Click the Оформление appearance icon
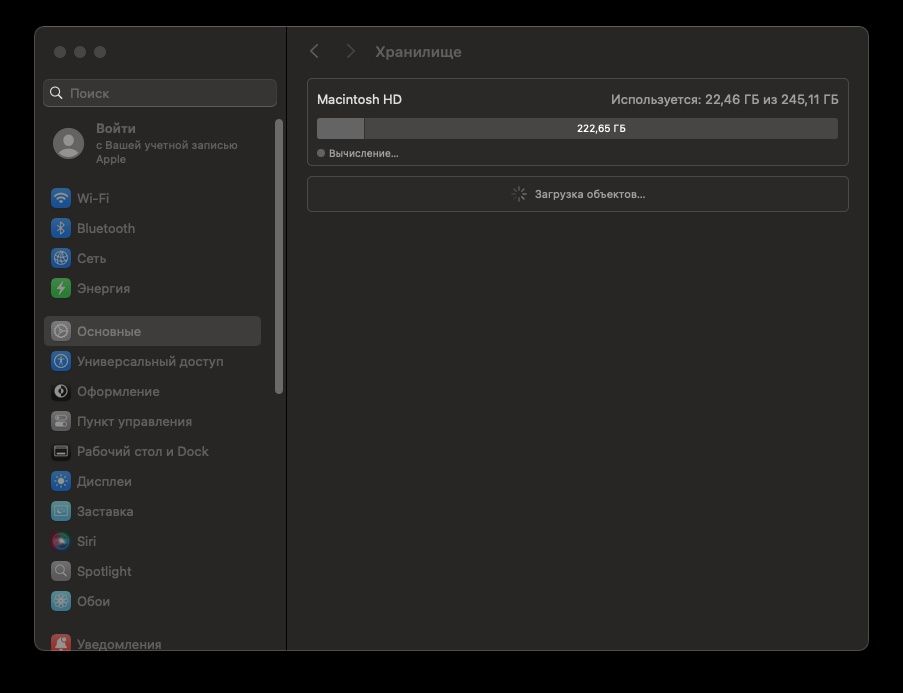 coord(60,391)
